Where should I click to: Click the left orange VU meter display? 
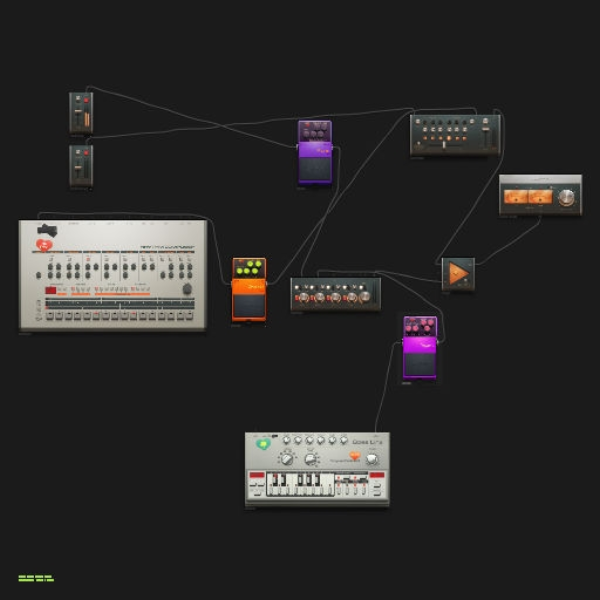click(x=516, y=197)
